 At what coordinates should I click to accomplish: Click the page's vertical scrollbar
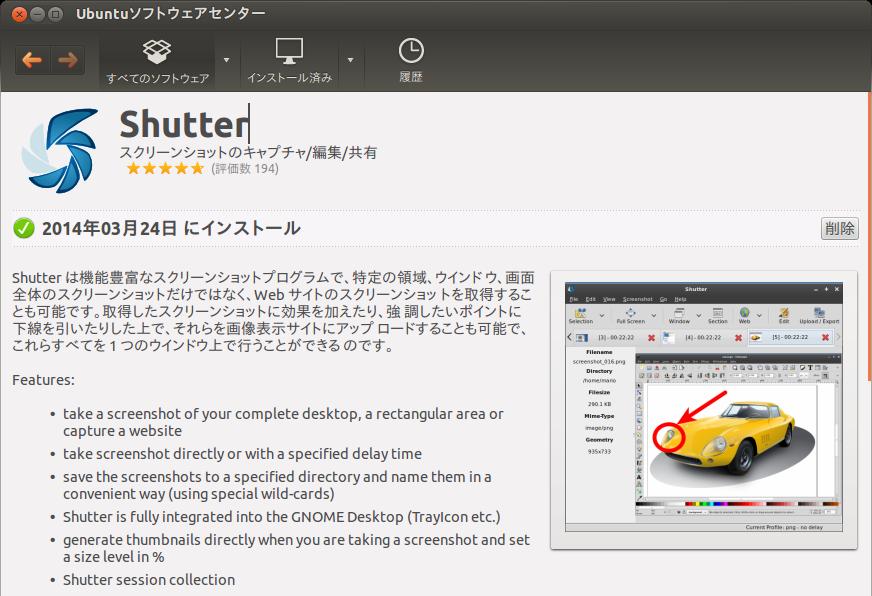tap(869, 236)
